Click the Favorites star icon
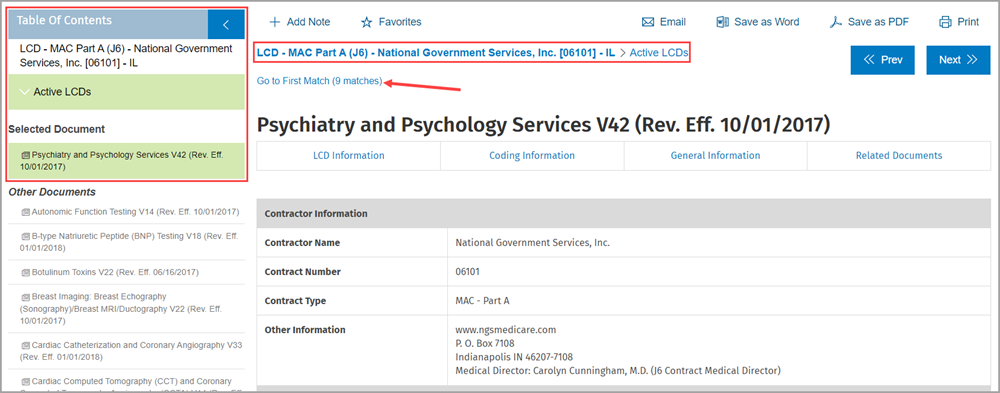This screenshot has width=1000, height=393. 366,22
